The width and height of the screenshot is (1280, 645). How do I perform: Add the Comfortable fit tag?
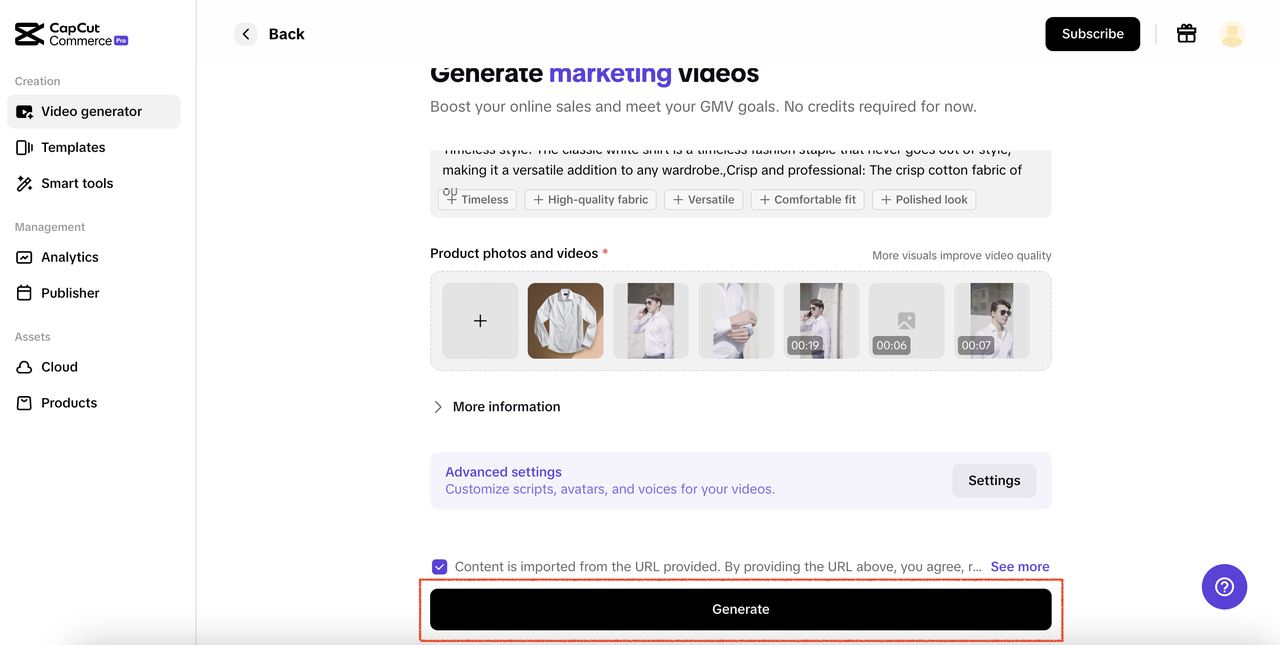pos(808,200)
